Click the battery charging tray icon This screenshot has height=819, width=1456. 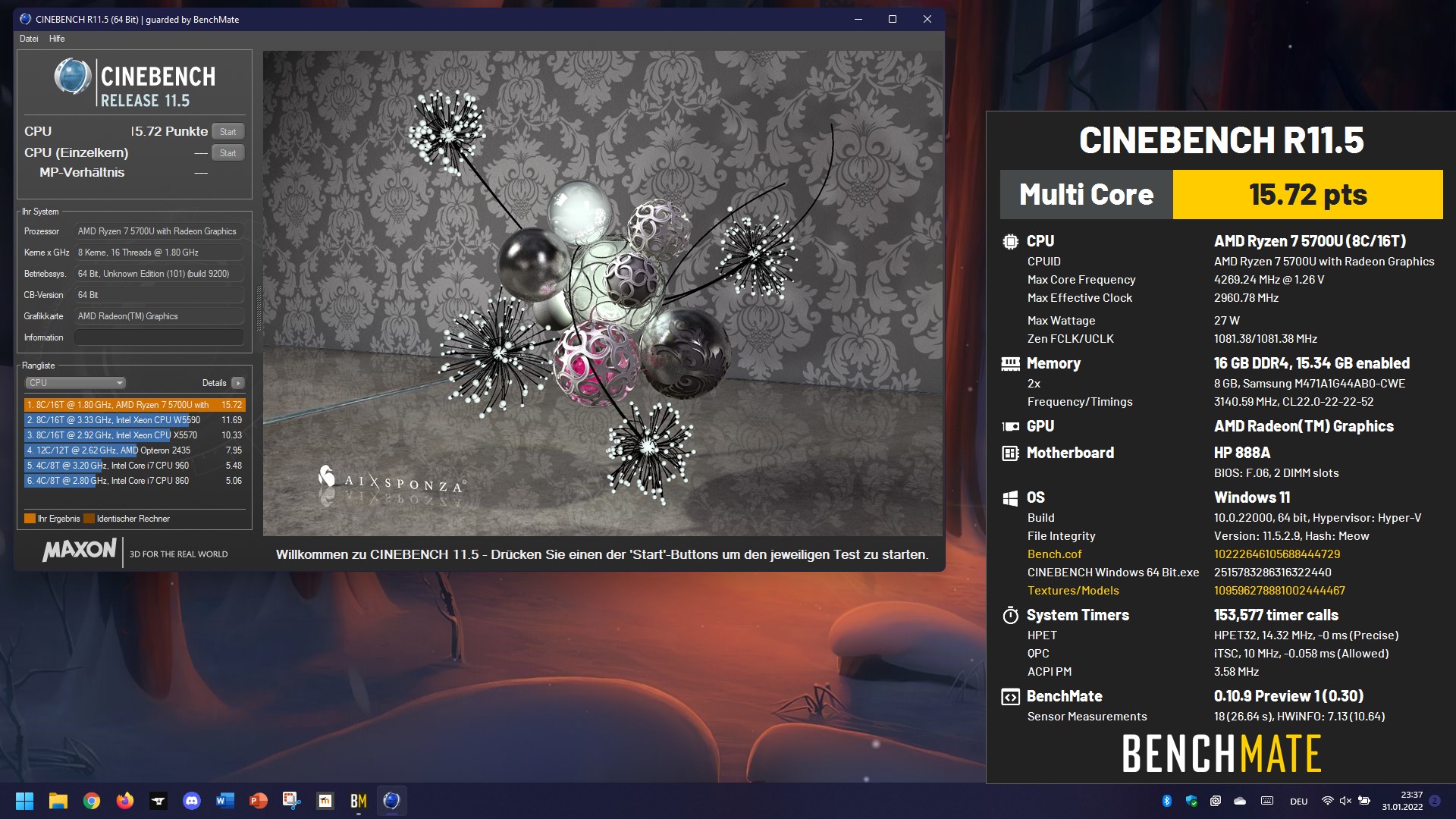(1364, 801)
